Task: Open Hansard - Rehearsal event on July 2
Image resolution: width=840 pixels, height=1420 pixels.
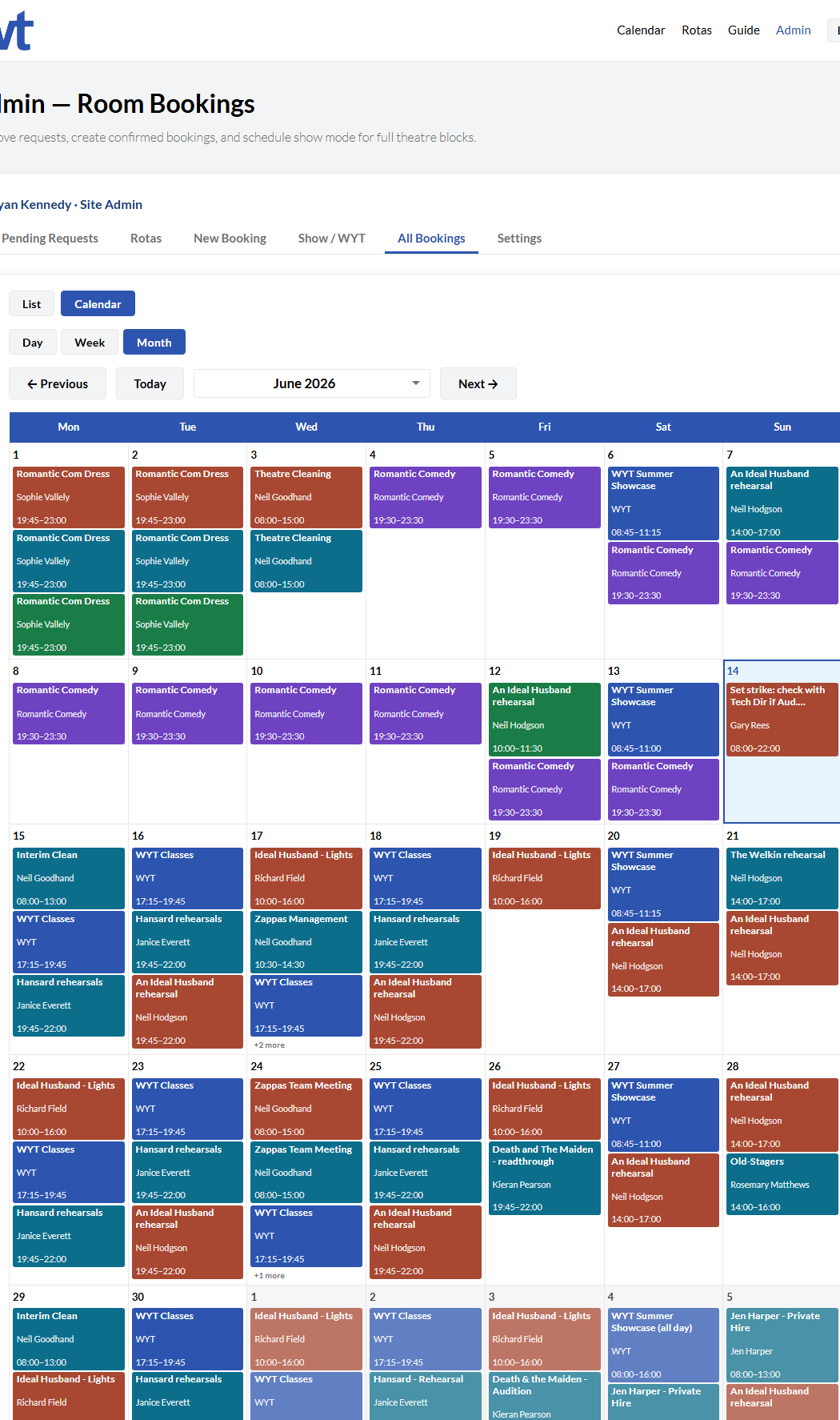Action: click(426, 1396)
